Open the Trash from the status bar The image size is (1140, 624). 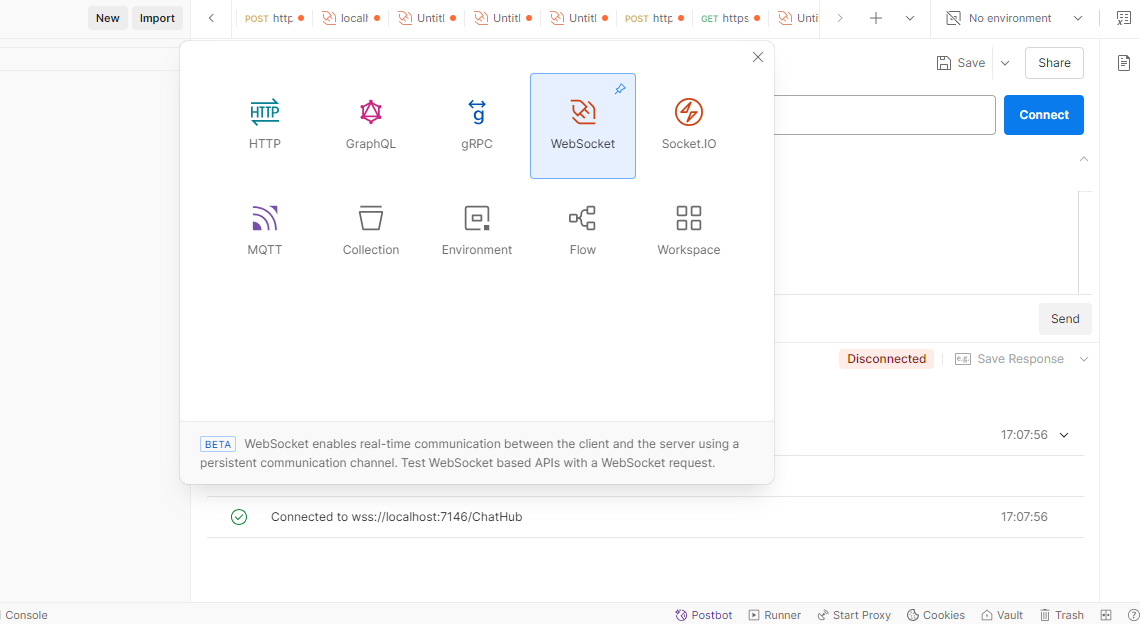[x=1061, y=614]
